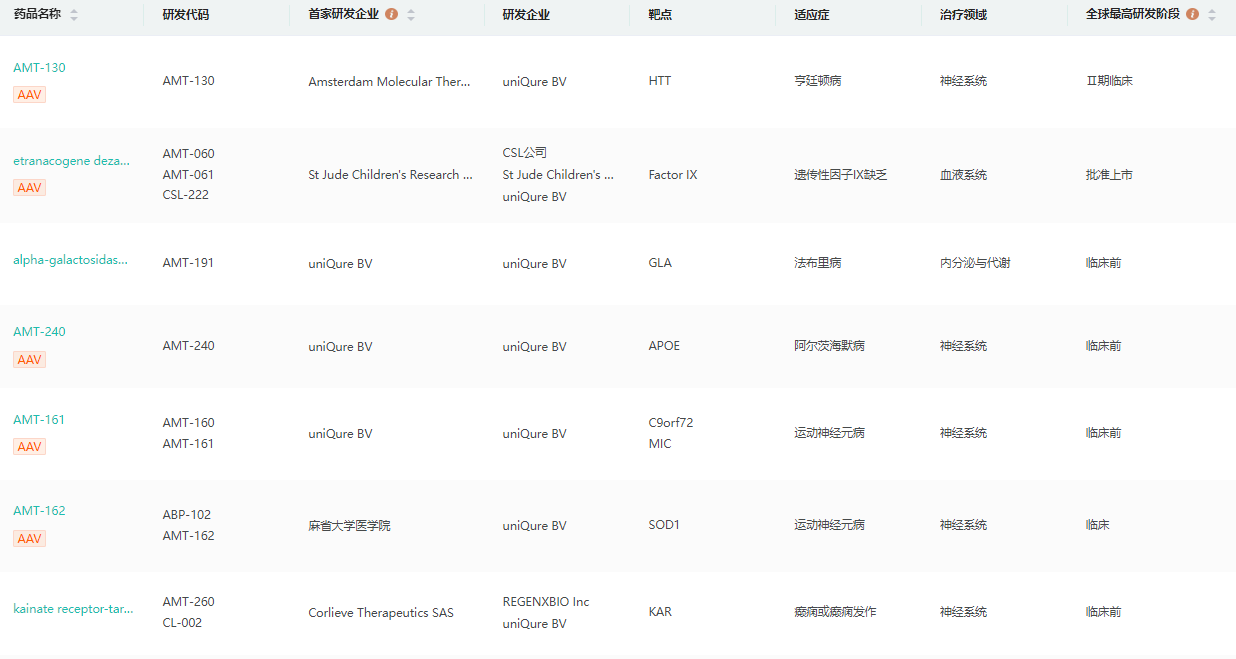Viewport: 1236px width, 659px height.
Task: Open the AMT-240 drug link
Action: [39, 332]
